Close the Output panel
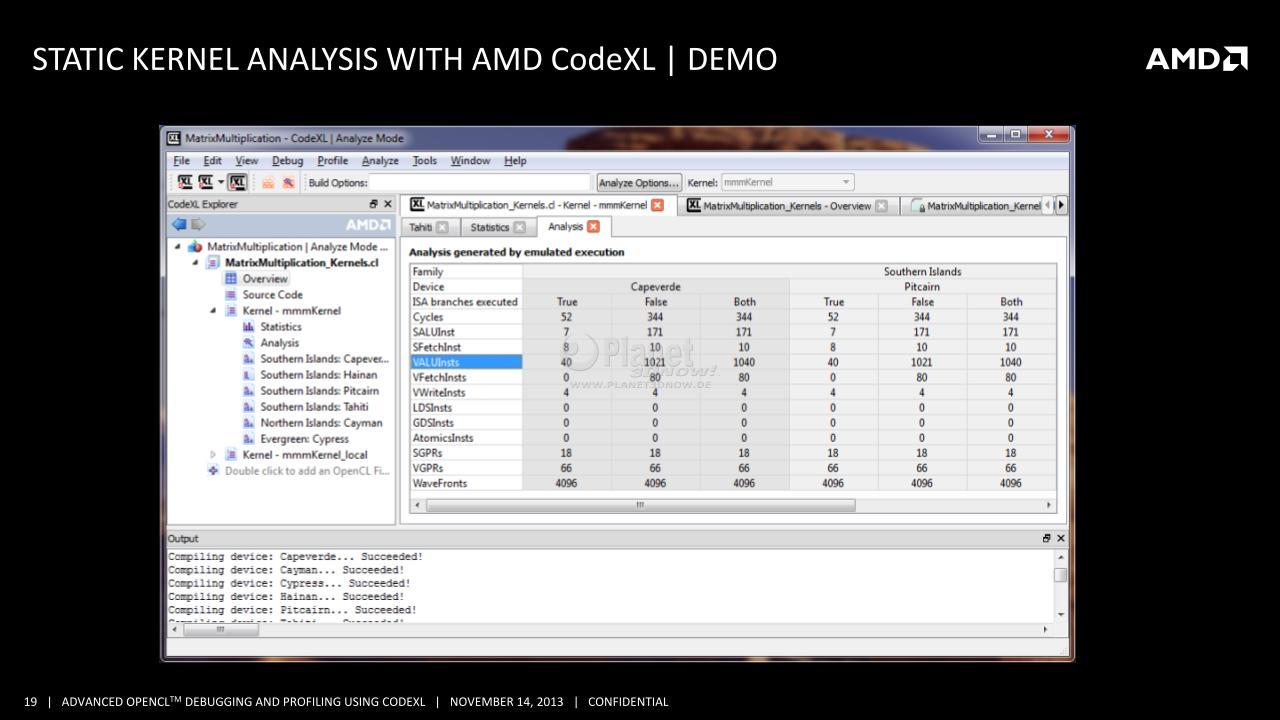This screenshot has height=720, width=1280. (x=1061, y=538)
